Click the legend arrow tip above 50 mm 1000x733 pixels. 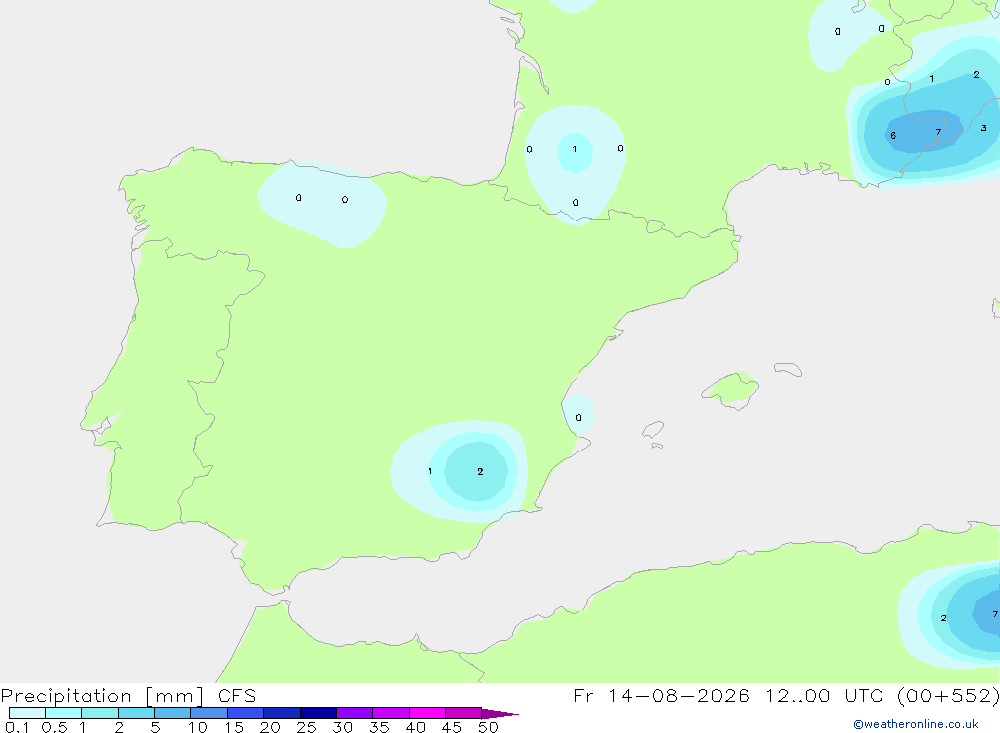500,713
